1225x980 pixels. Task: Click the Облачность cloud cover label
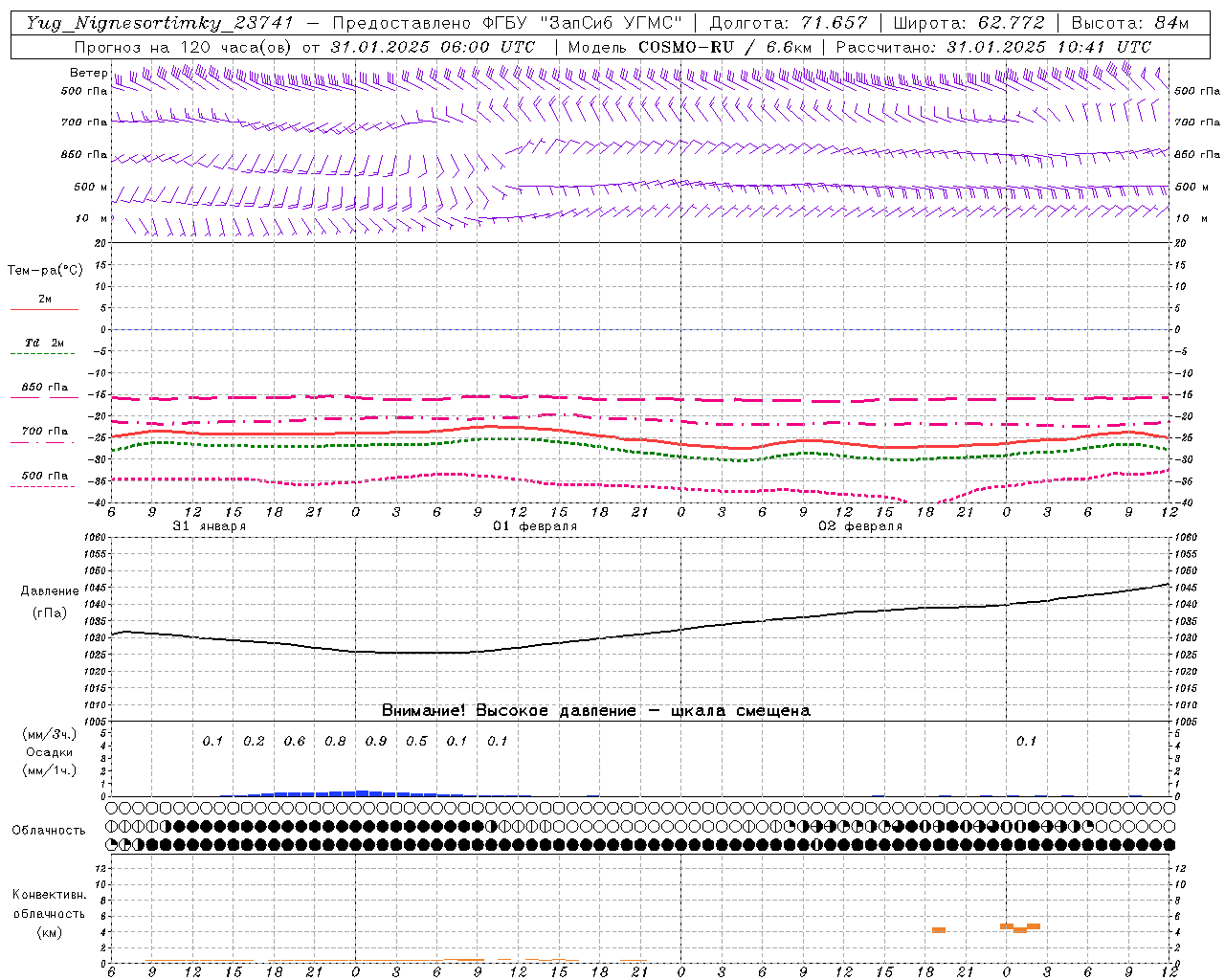pos(49,831)
